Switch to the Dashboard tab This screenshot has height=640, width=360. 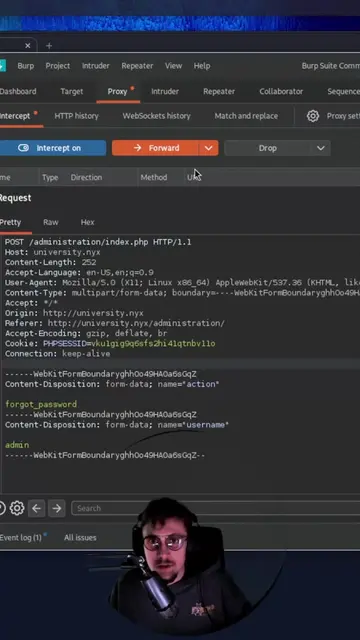(x=18, y=91)
